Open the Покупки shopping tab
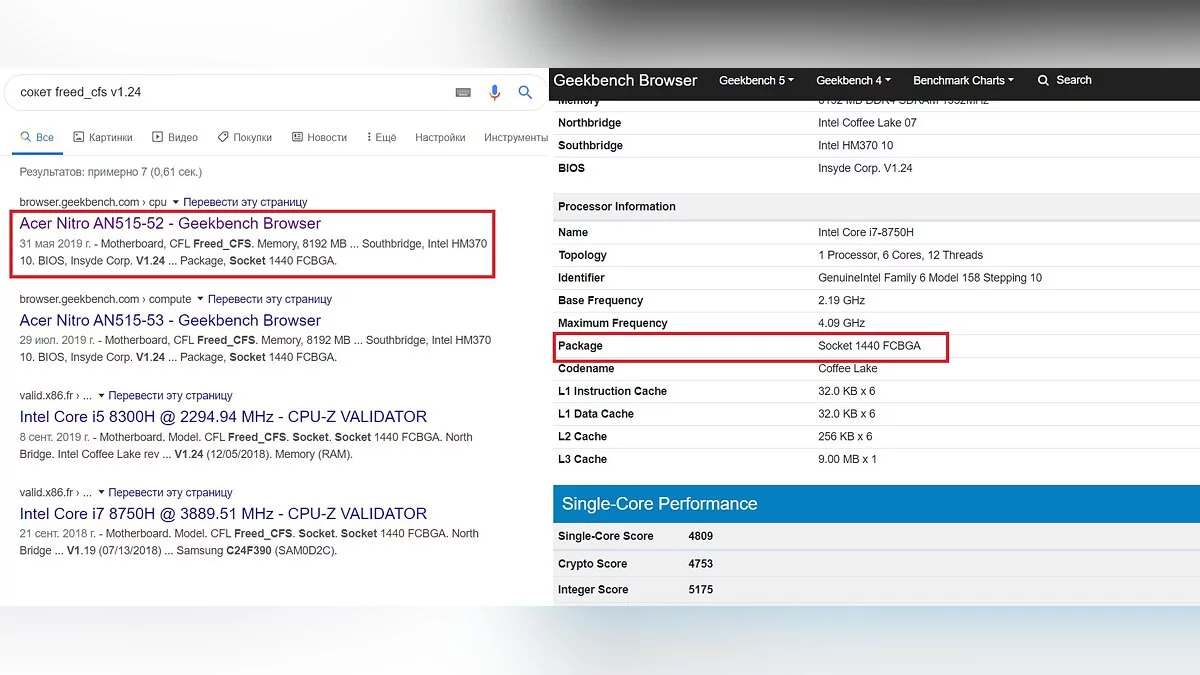Image resolution: width=1200 pixels, height=675 pixels. [245, 137]
